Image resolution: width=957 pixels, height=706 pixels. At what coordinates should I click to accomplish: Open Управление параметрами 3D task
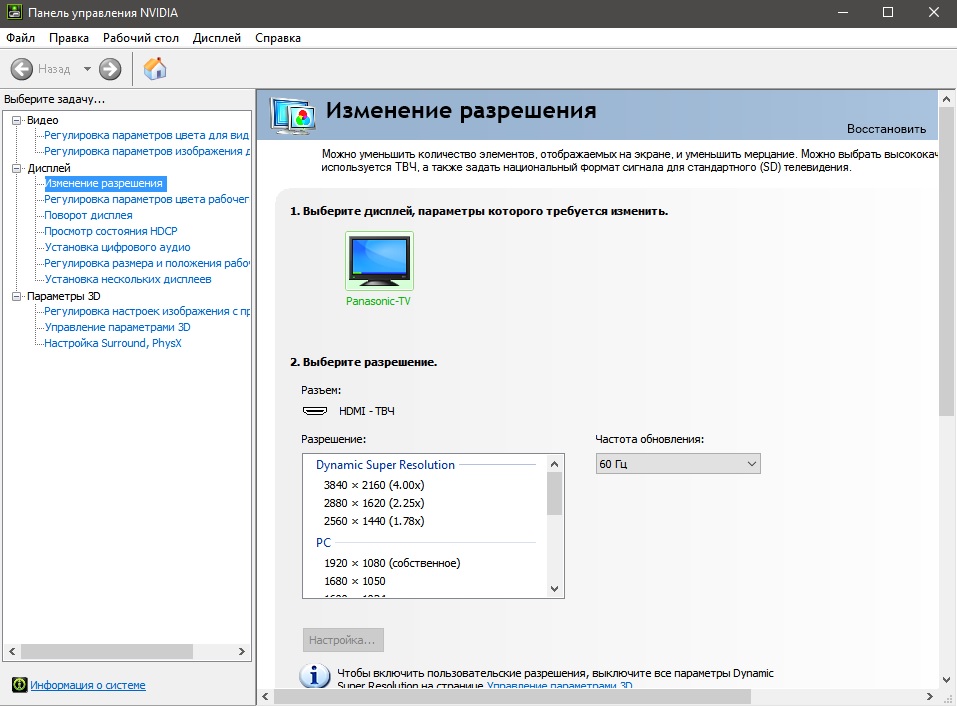pyautogui.click(x=117, y=327)
